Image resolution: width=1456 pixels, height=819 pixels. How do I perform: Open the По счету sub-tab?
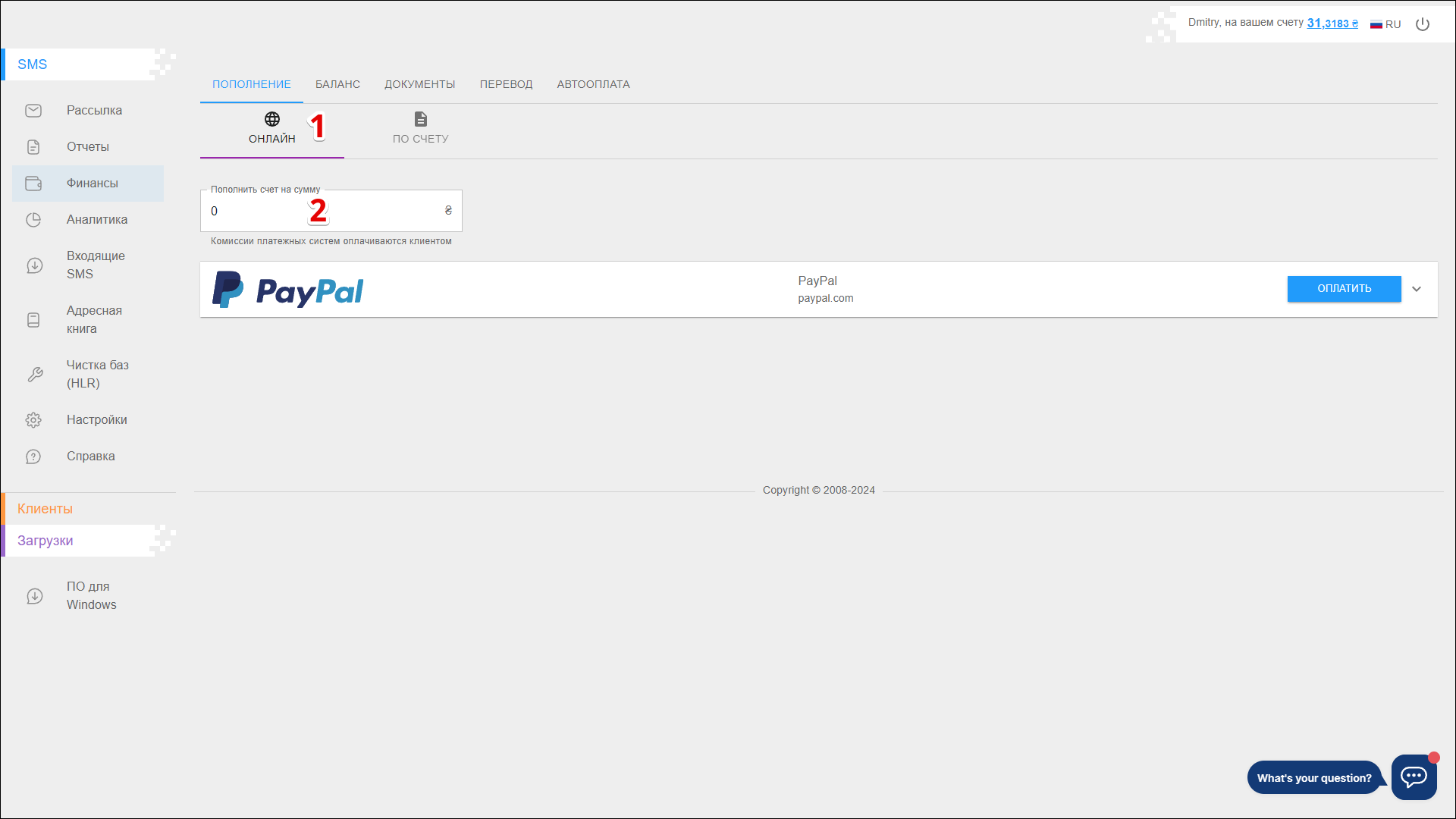(420, 128)
